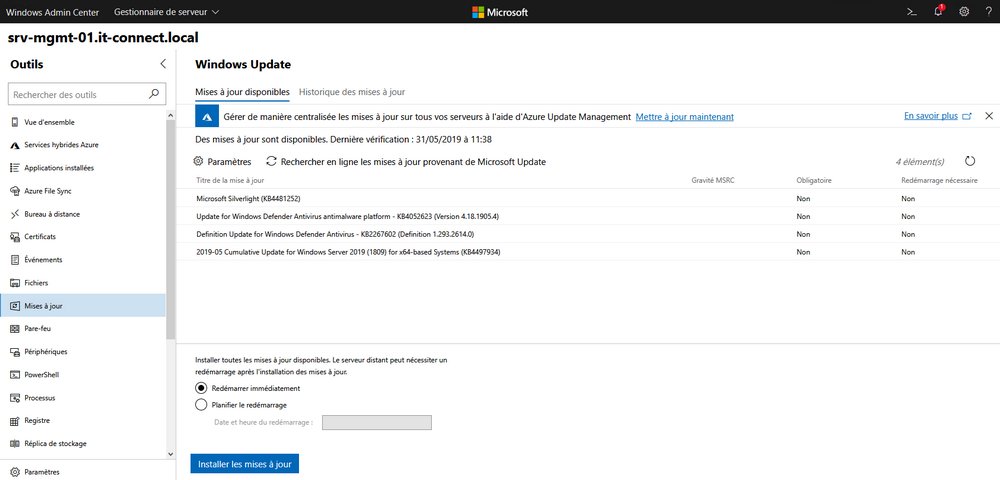Click the help question mark icon
Viewport: 1000px width, 480px height.
(987, 12)
